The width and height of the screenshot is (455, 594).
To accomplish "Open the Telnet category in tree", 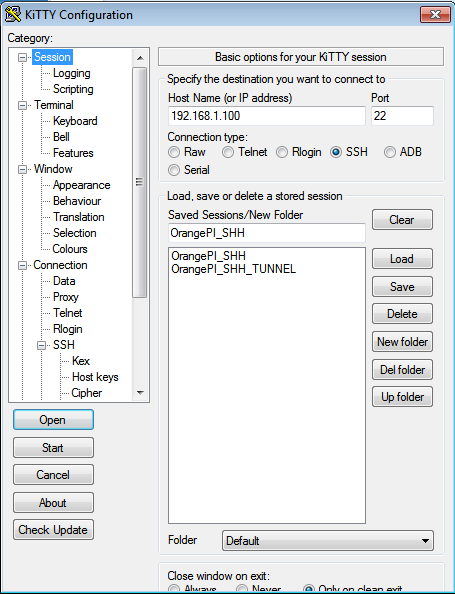I will pos(67,313).
